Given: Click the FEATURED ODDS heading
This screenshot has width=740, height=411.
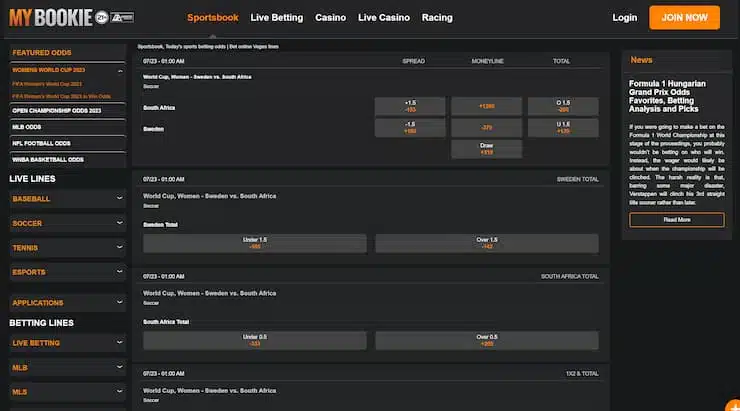Looking at the screenshot, I should point(42,53).
